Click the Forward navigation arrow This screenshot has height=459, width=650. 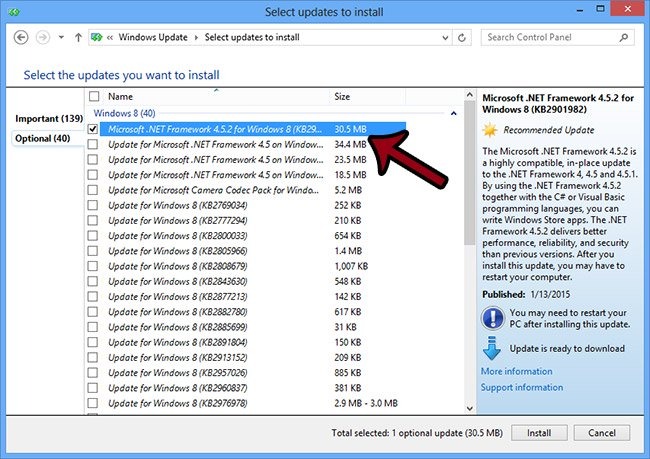point(44,38)
